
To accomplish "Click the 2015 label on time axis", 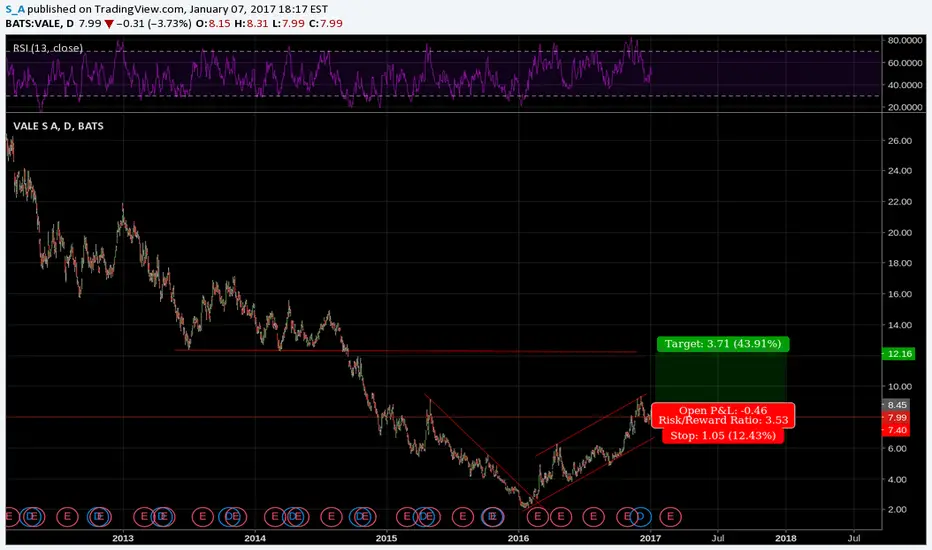I will 386,538.
